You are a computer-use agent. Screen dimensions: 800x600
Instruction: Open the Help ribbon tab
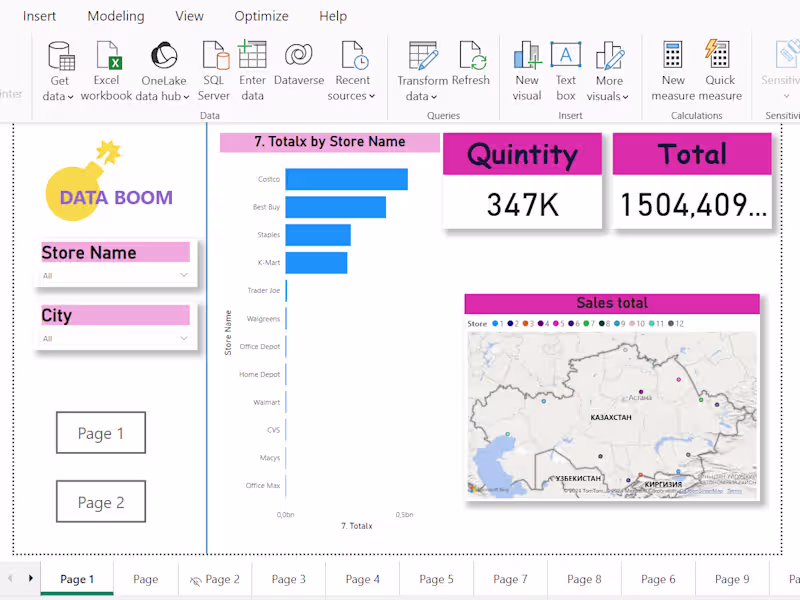333,16
